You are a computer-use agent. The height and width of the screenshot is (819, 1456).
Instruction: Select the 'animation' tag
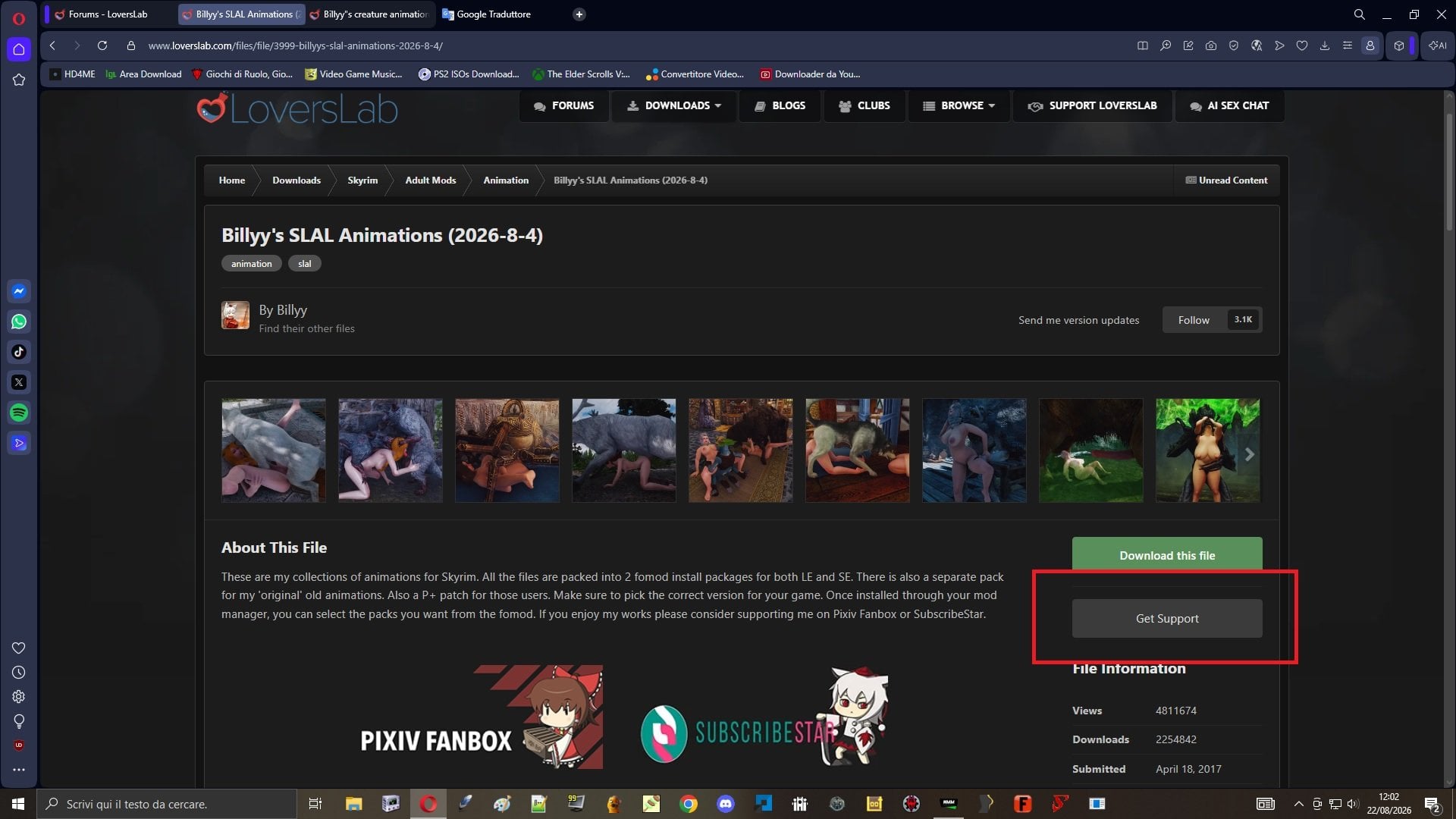[x=252, y=264]
